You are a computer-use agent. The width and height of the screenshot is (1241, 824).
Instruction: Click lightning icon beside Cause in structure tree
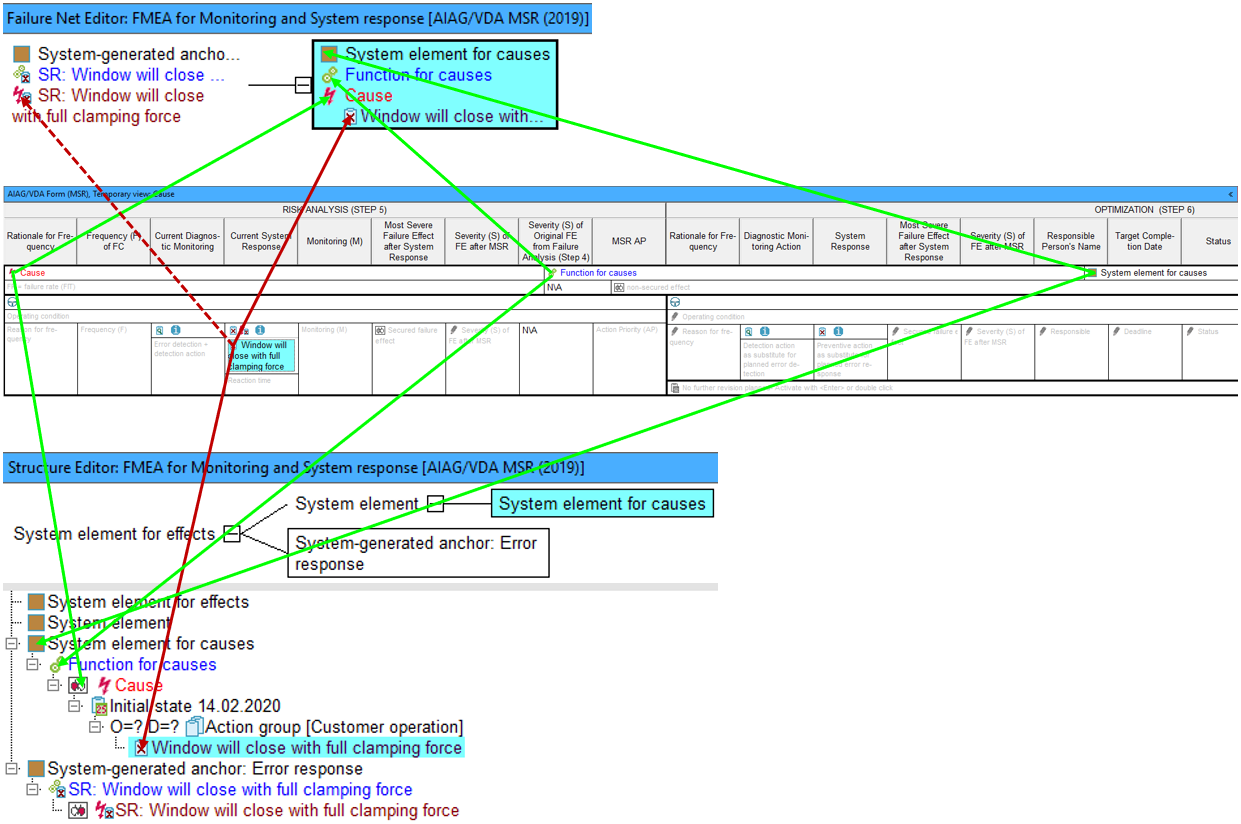pos(103,685)
